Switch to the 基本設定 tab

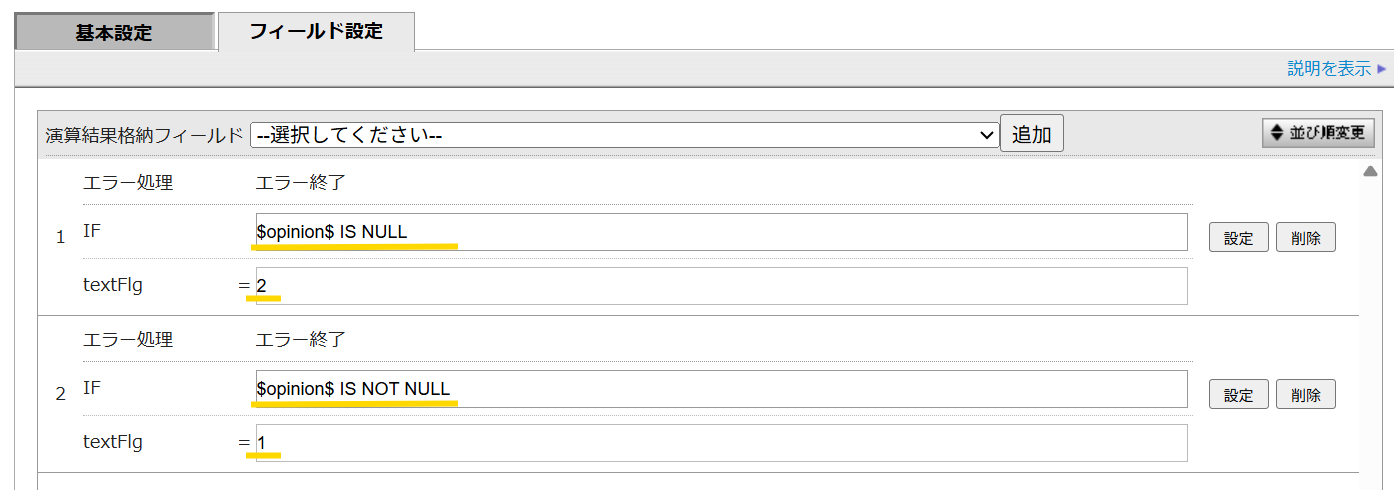114,32
